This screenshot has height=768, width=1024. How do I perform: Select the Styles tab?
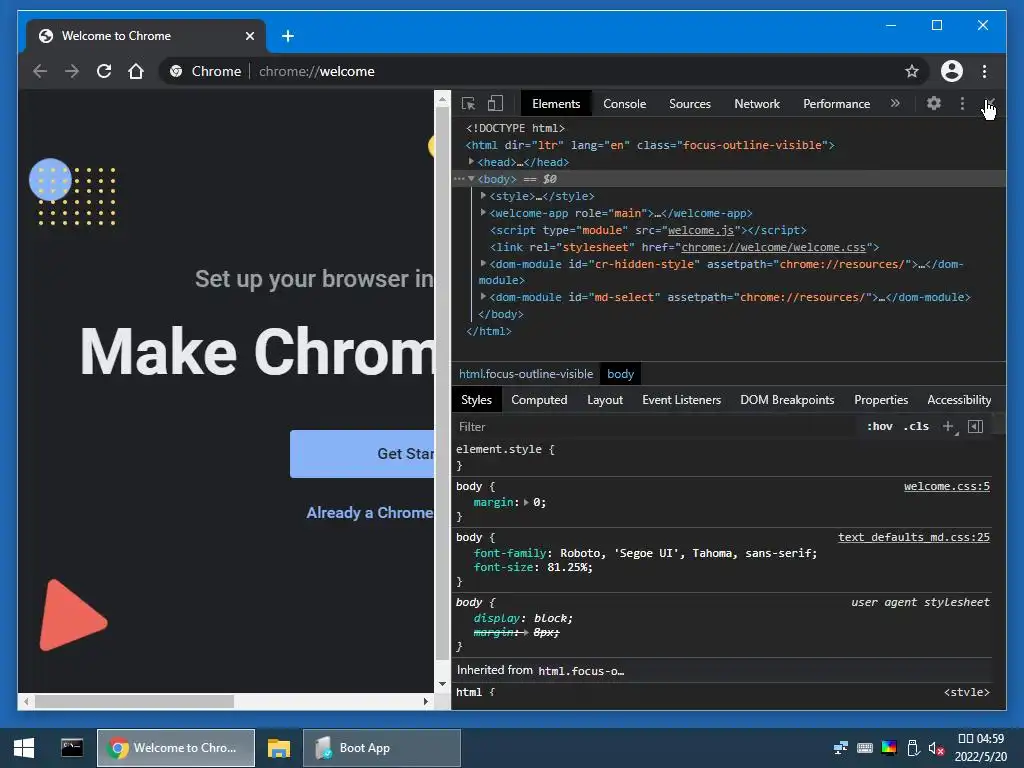coord(476,400)
